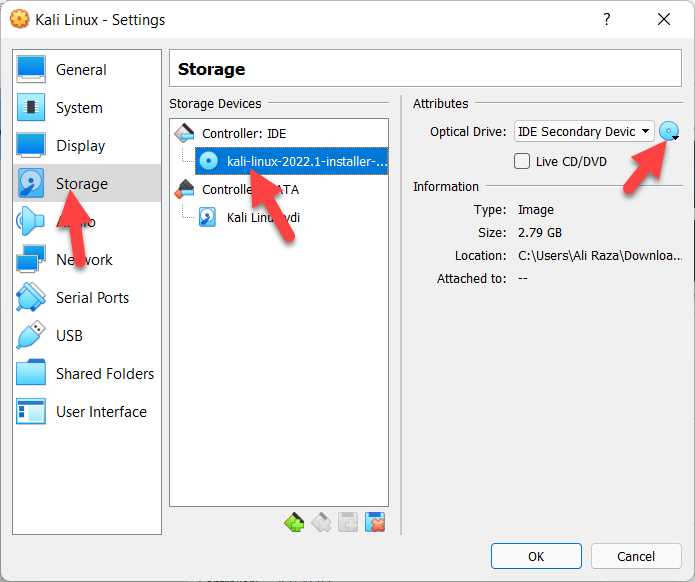
Task: Open the General settings category
Action: pos(81,70)
